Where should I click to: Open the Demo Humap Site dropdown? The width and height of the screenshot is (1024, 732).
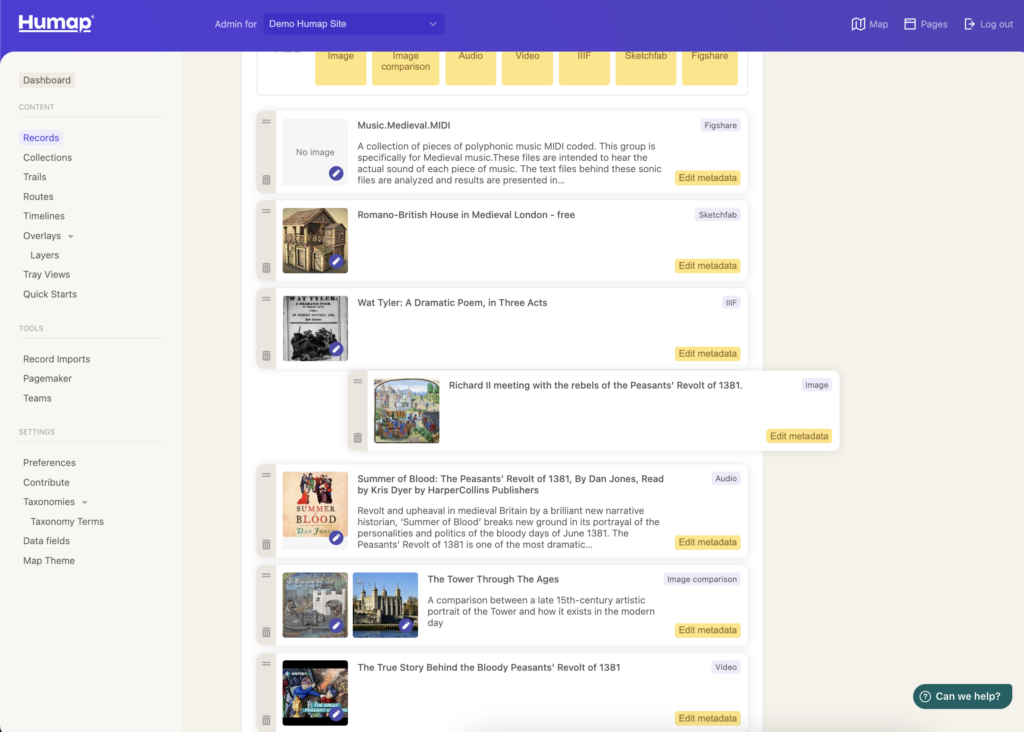coord(354,24)
